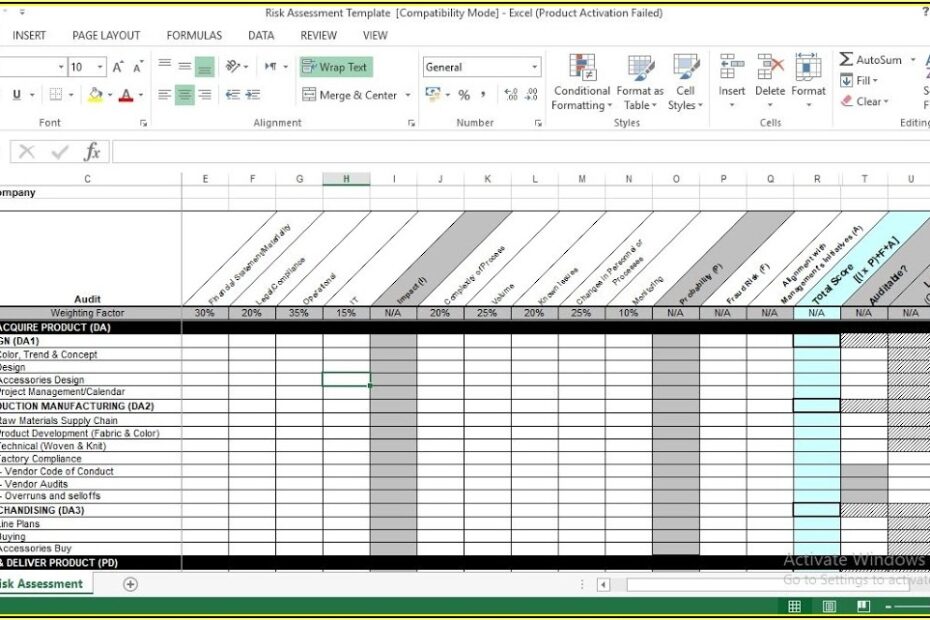
Task: Apply Merge & Center to selection
Action: point(352,95)
